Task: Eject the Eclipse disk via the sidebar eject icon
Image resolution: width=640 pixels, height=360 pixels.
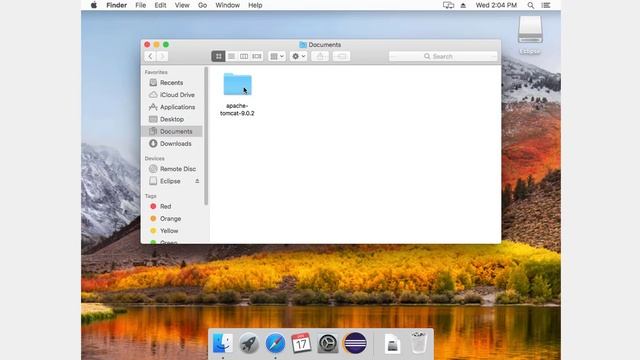Action: [197, 181]
